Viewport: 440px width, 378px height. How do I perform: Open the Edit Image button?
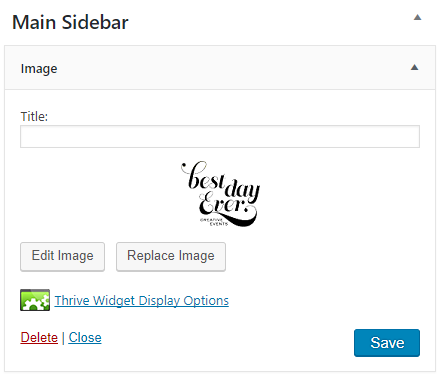(x=63, y=256)
